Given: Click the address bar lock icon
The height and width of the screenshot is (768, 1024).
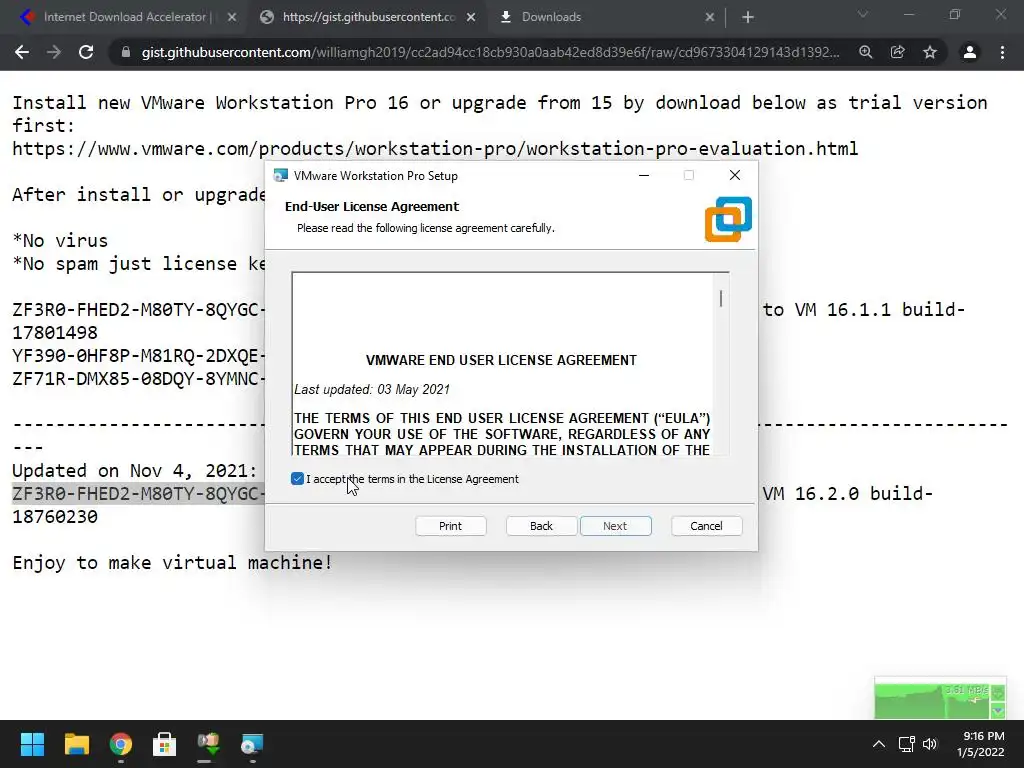Looking at the screenshot, I should pyautogui.click(x=126, y=52).
